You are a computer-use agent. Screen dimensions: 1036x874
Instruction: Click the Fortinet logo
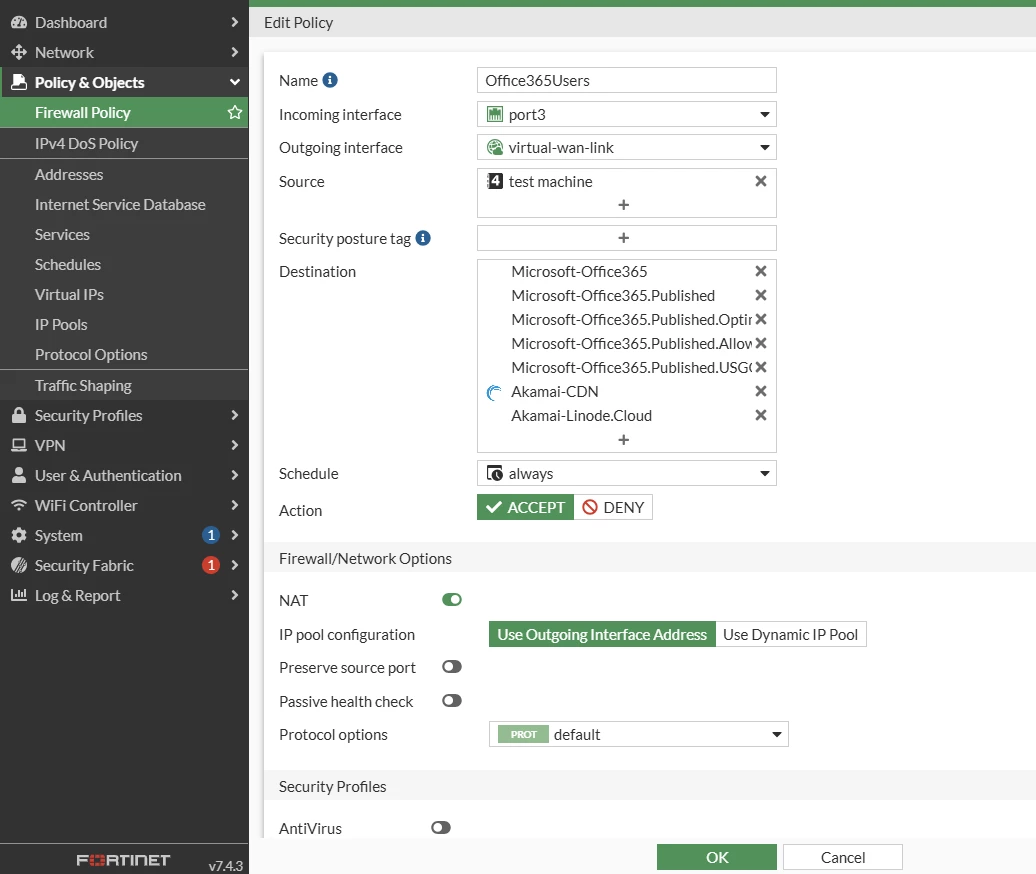coord(123,859)
